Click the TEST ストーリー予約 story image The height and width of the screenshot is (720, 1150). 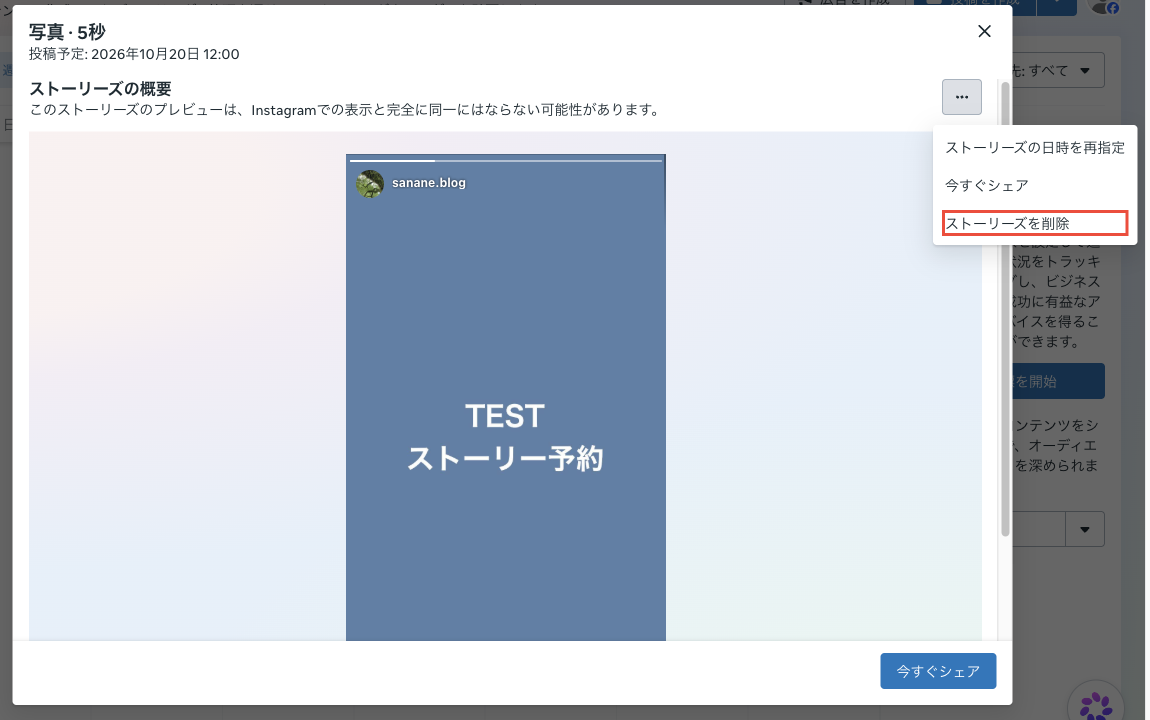[x=505, y=397]
